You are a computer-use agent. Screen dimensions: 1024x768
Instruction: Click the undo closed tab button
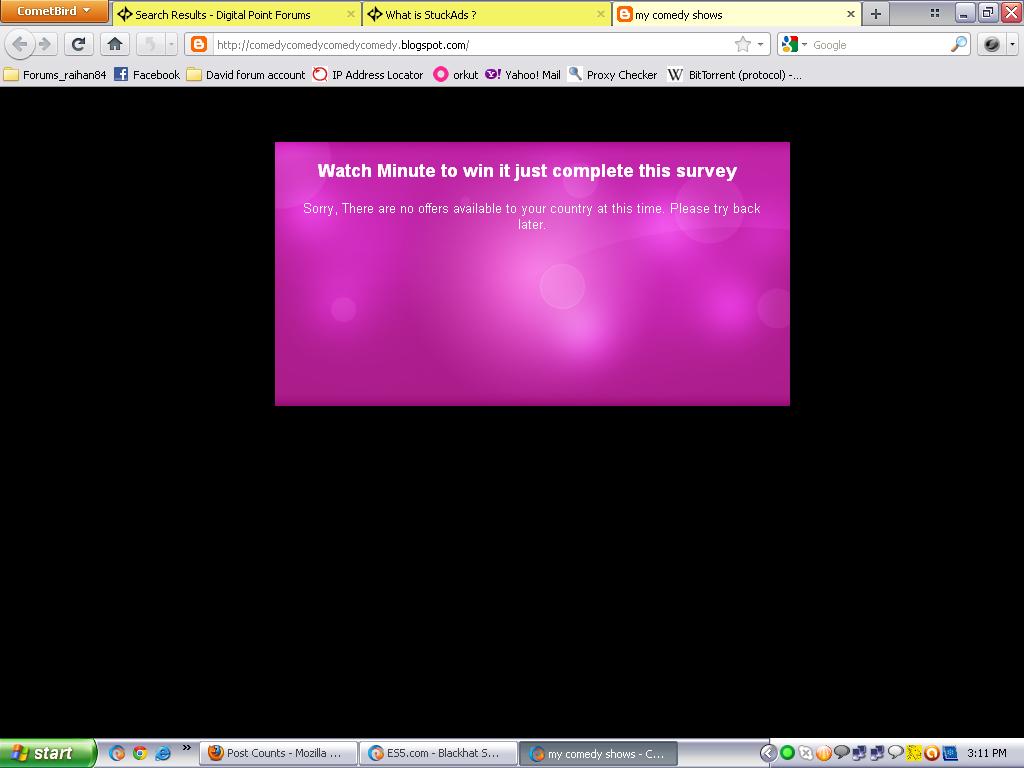150,44
